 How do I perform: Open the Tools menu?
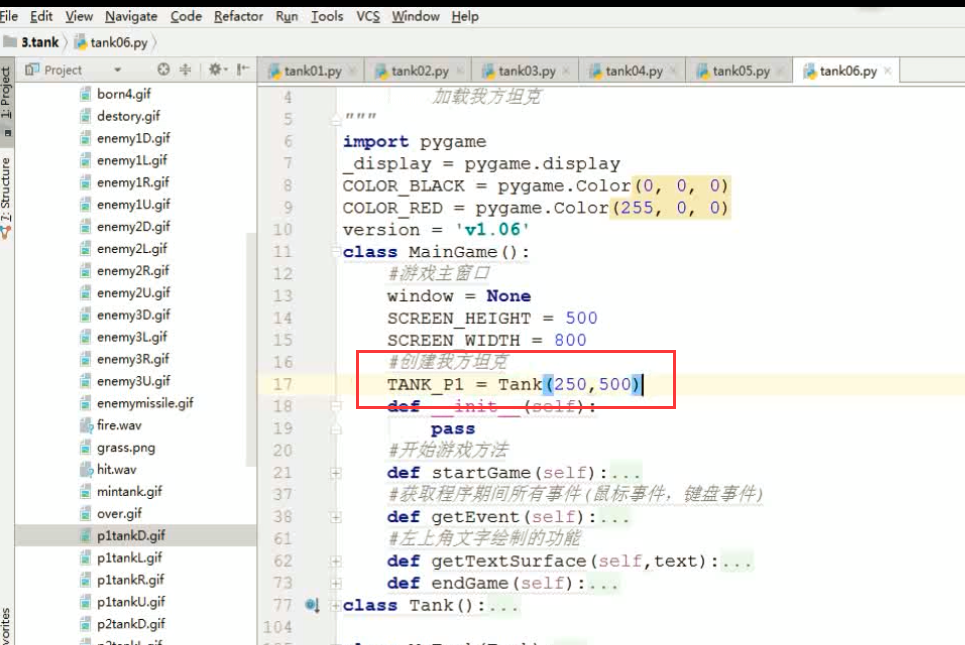[327, 17]
